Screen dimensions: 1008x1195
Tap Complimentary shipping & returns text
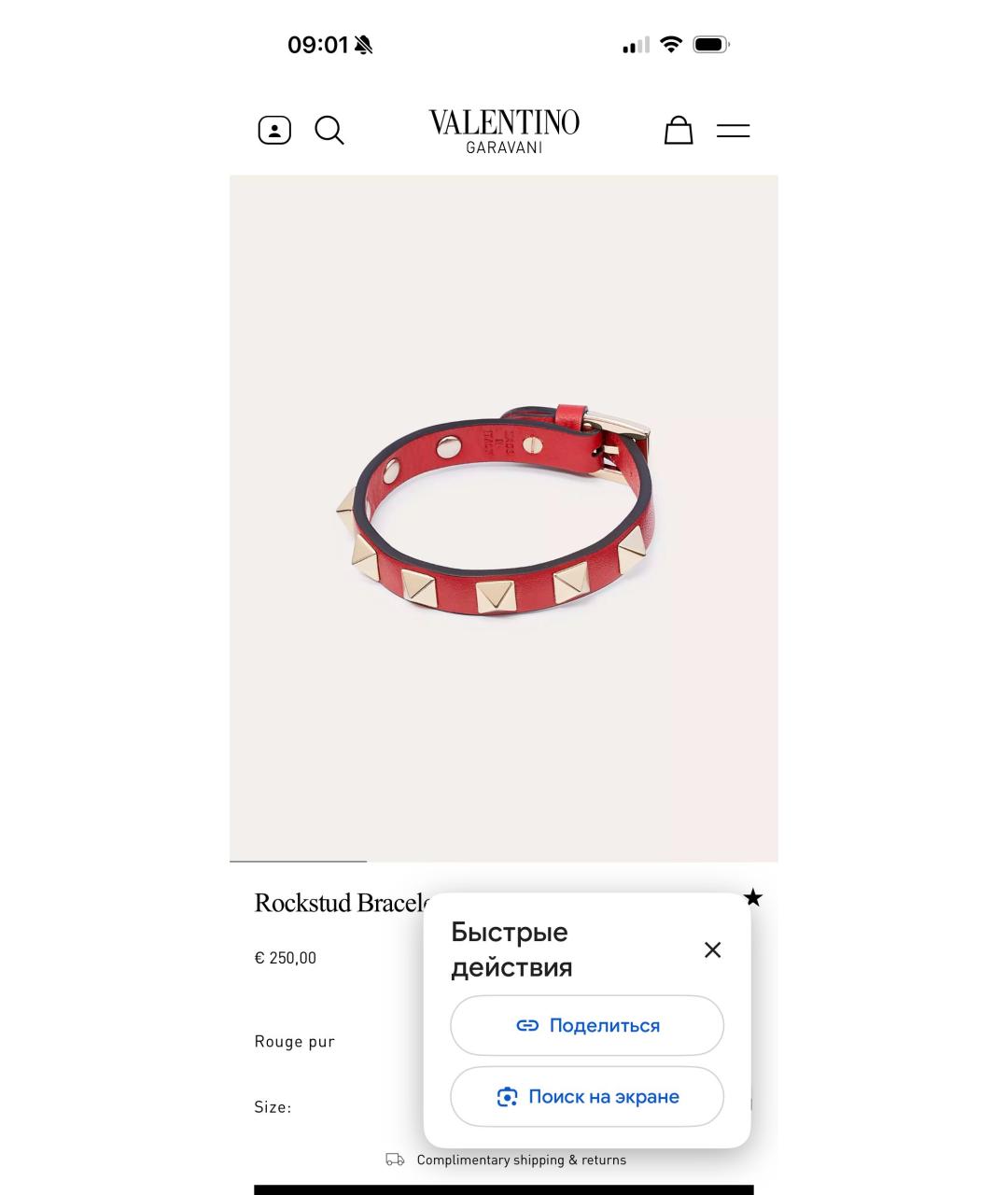[522, 1160]
